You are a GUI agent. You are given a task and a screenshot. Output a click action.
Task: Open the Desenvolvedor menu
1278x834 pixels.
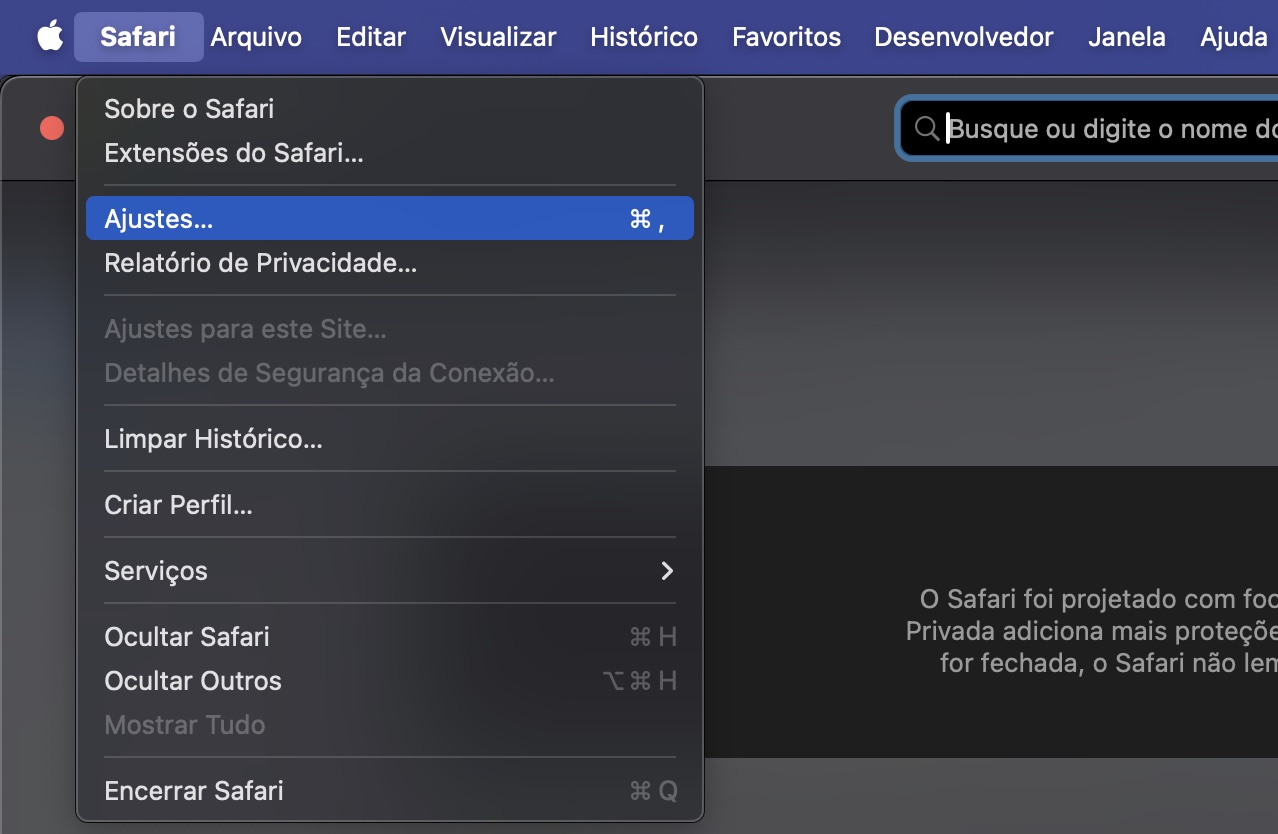[963, 36]
